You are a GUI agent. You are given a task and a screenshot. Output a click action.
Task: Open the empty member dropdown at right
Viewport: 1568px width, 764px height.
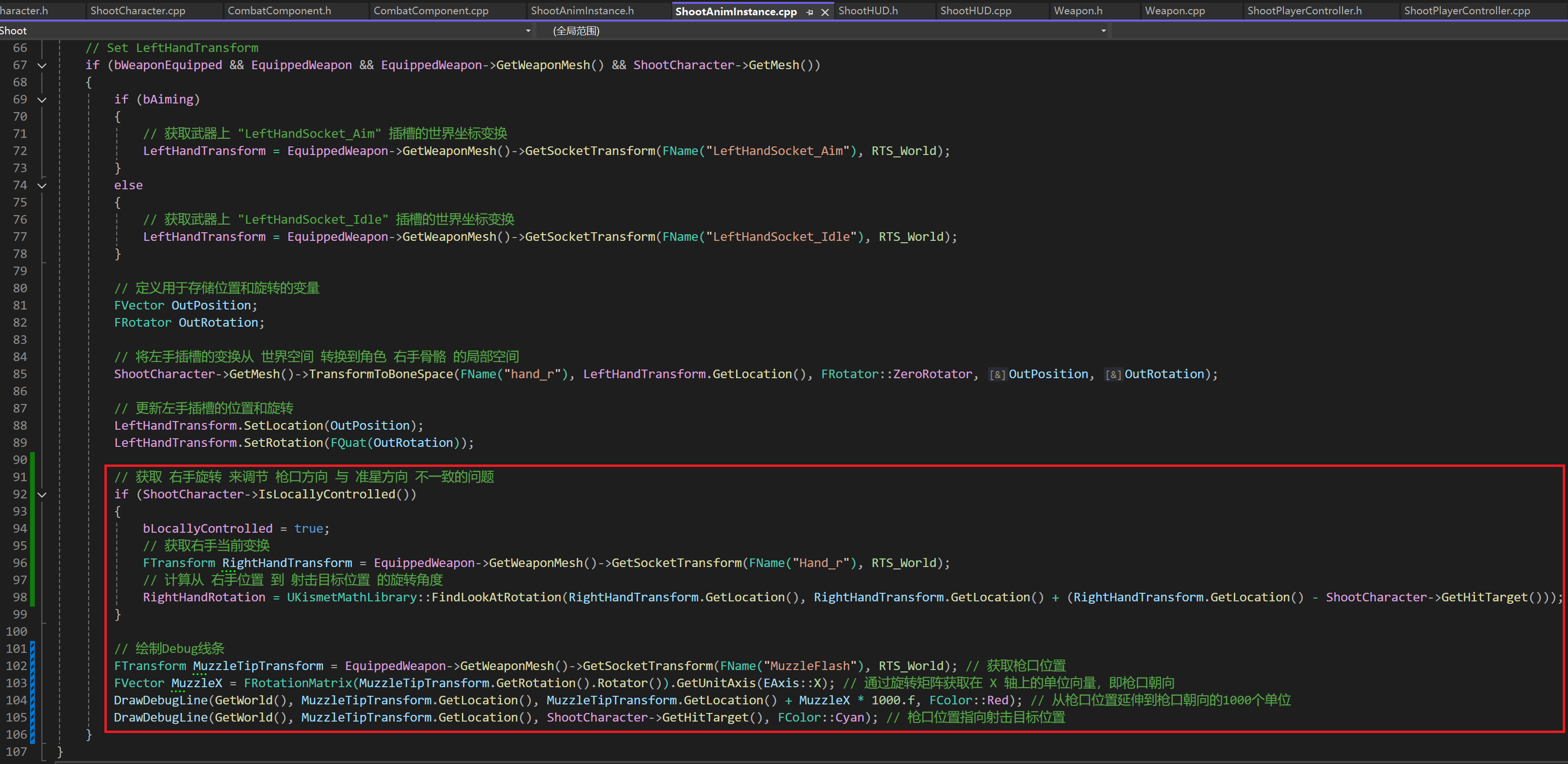(1339, 31)
